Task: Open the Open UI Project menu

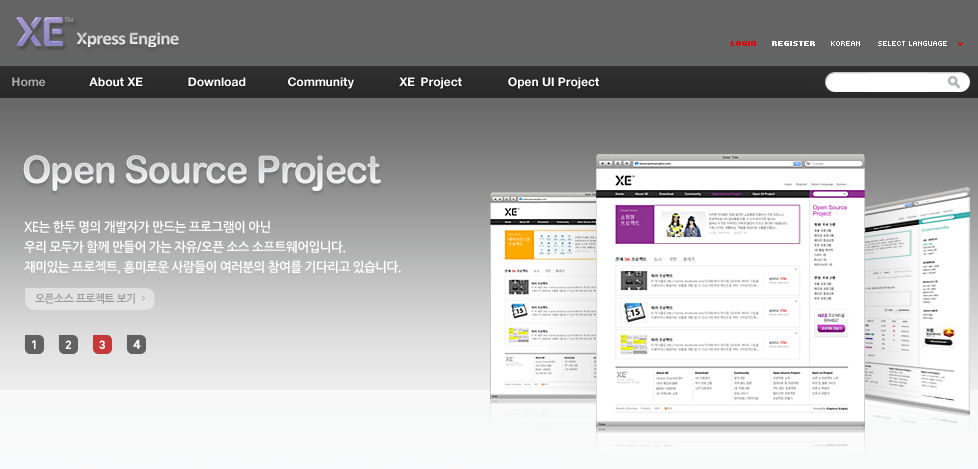Action: (553, 82)
